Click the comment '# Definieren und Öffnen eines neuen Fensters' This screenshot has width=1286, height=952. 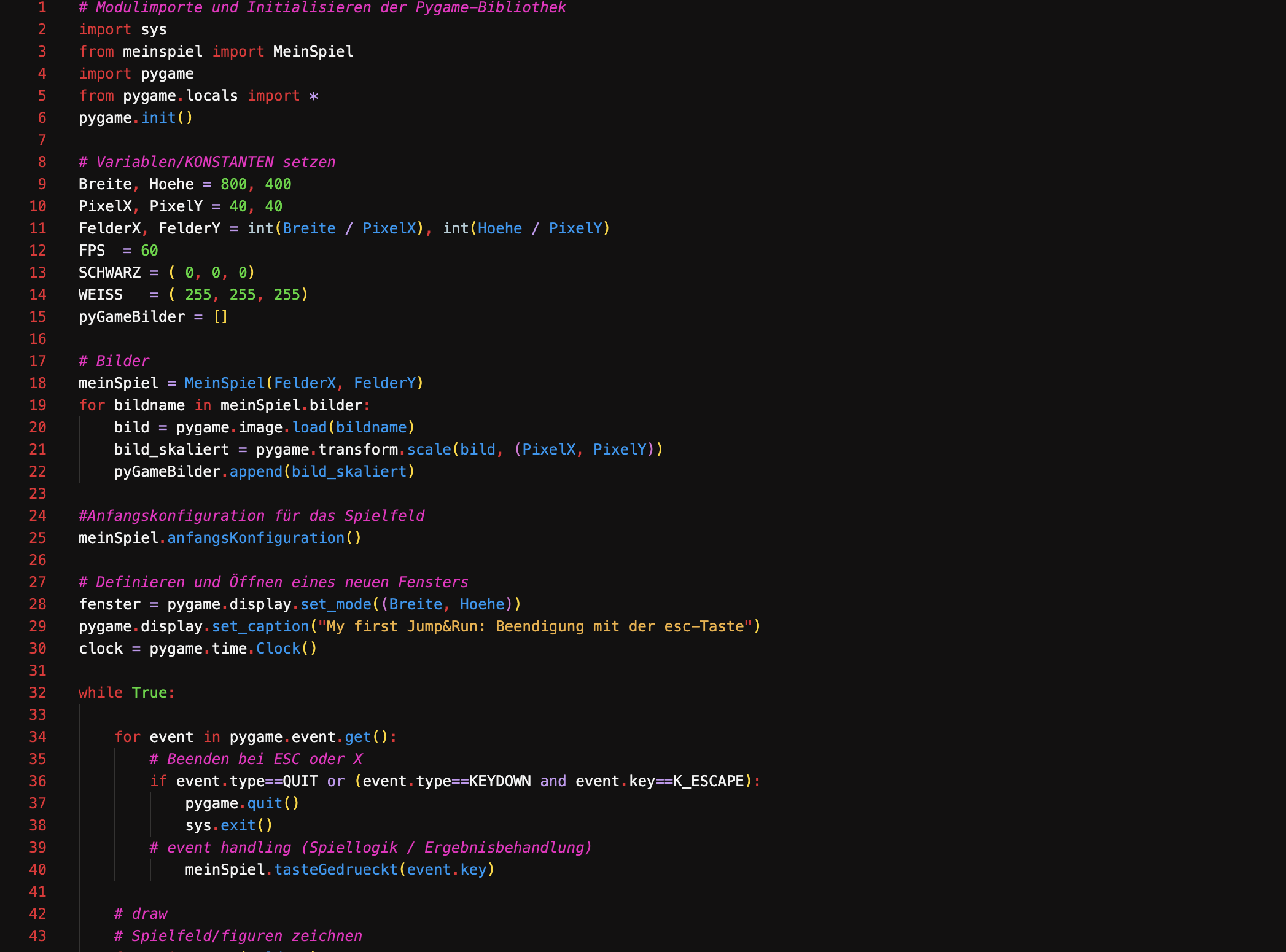273,582
